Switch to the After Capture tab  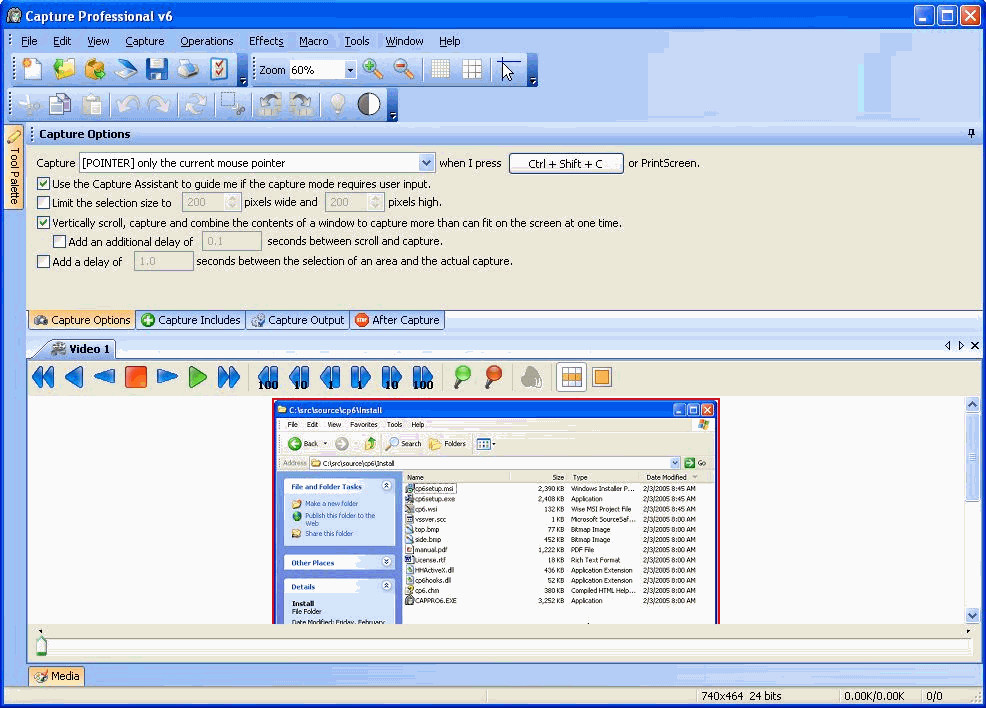click(397, 320)
